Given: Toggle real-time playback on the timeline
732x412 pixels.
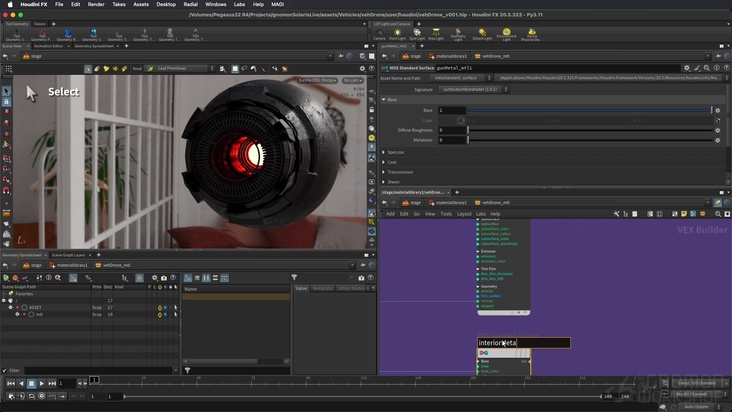Looking at the screenshot, I should point(42,396).
